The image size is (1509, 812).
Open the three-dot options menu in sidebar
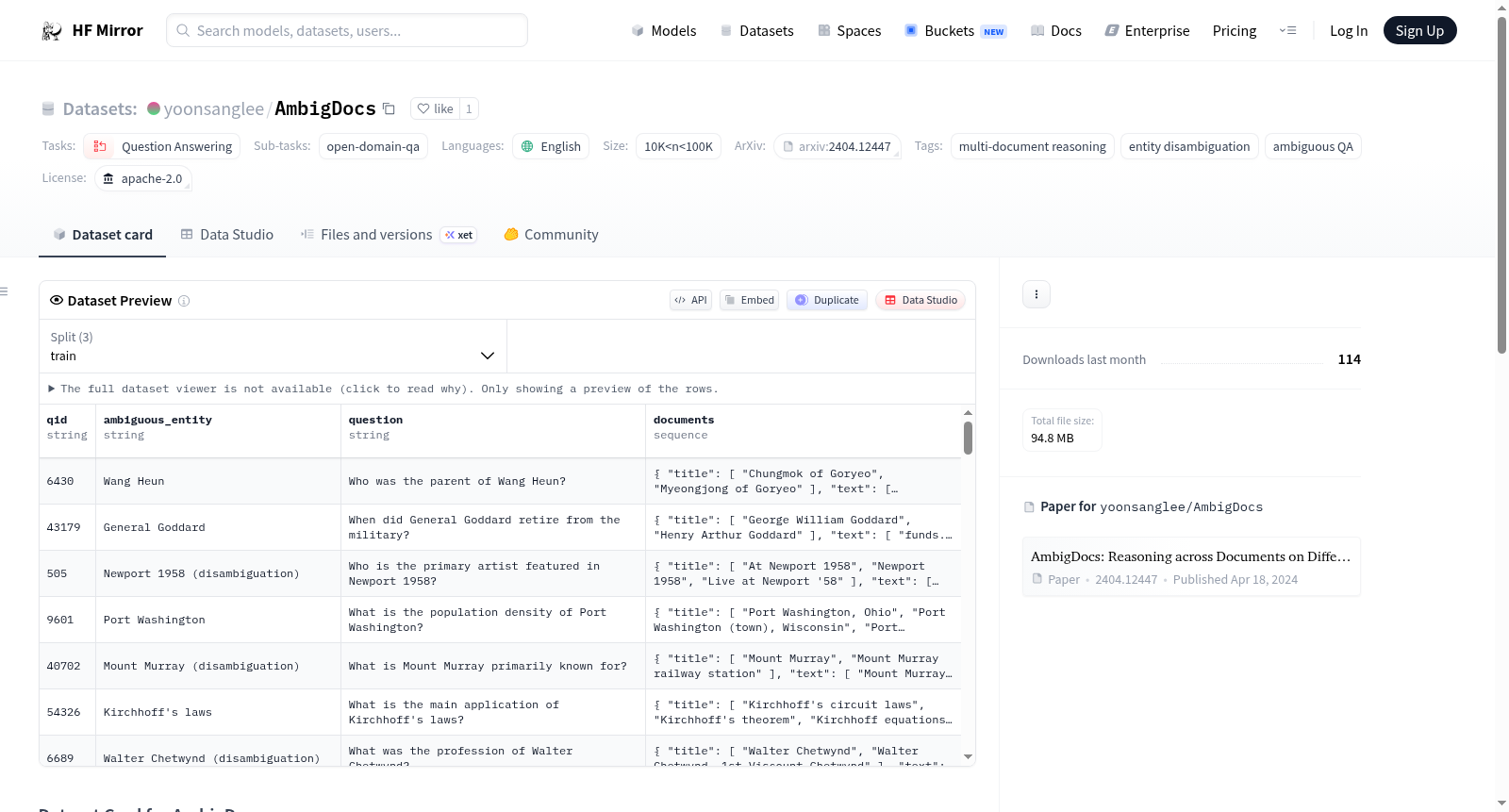point(1036,294)
